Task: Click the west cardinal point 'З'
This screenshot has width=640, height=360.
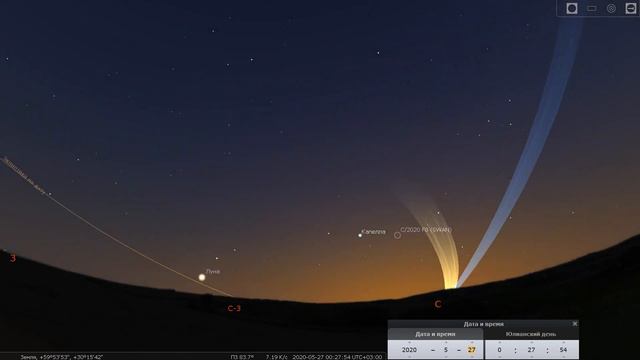Action: pyautogui.click(x=13, y=258)
